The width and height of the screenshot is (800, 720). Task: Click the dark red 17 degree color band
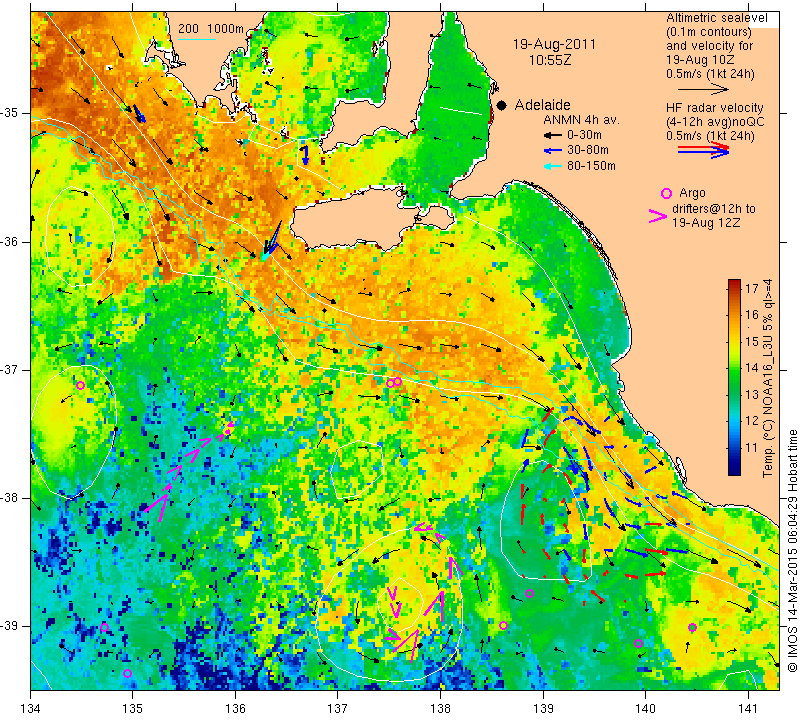click(x=734, y=285)
